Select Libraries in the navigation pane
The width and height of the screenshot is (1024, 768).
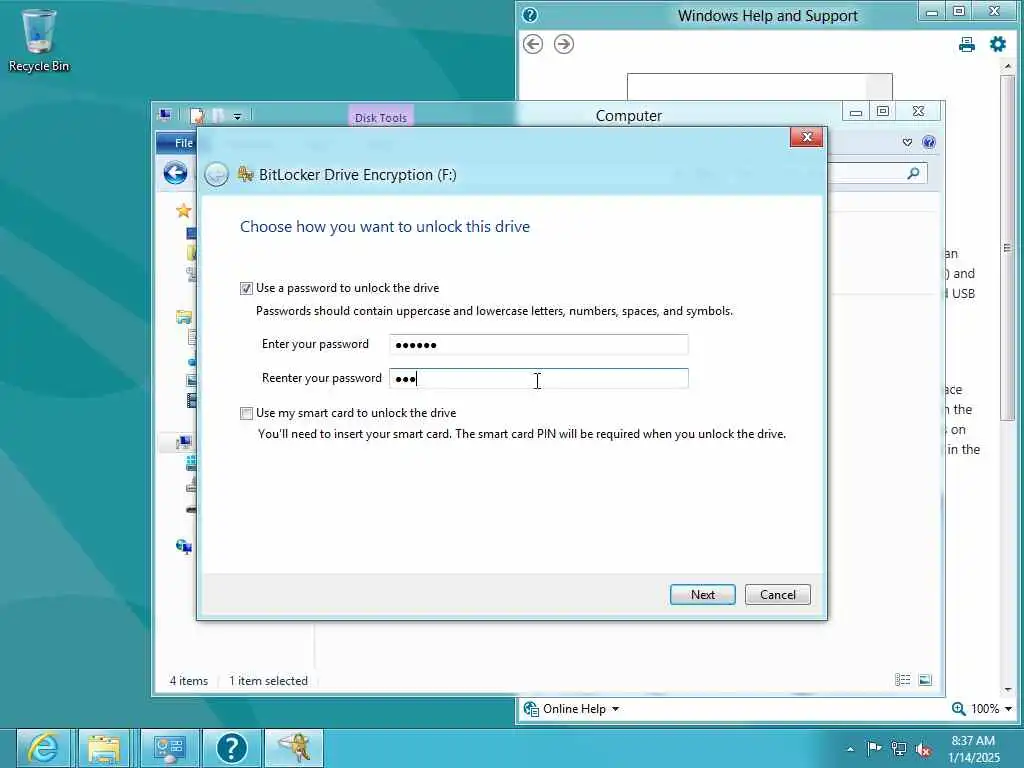click(184, 317)
